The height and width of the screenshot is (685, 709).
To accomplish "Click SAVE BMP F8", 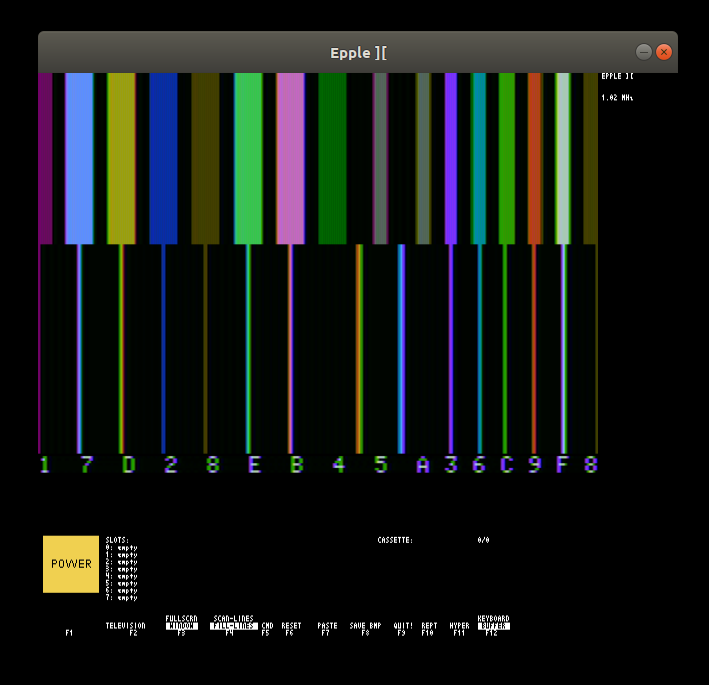I will coord(365,628).
